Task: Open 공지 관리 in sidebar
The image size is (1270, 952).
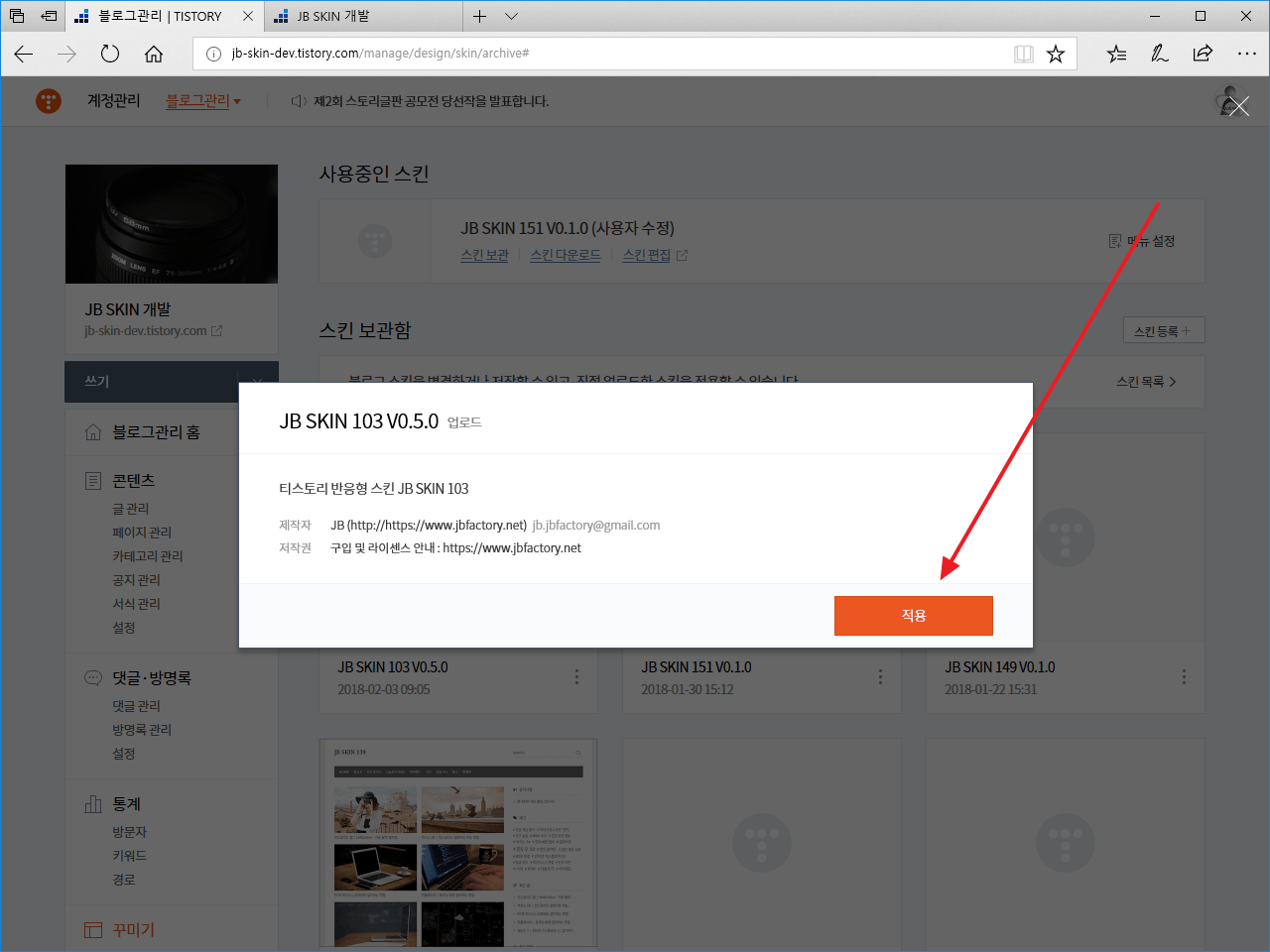Action: point(136,580)
